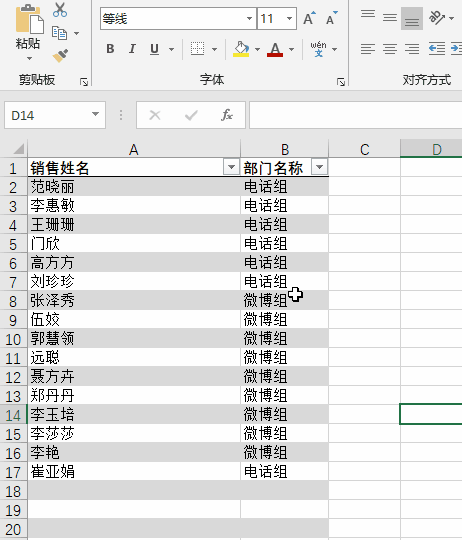Select the Format Painter brush

click(x=60, y=55)
